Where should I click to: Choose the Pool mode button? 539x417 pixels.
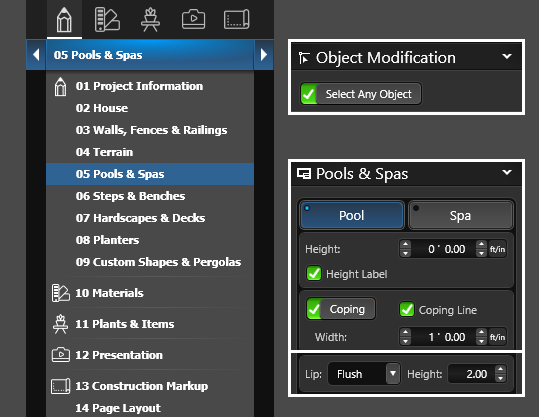tap(352, 215)
